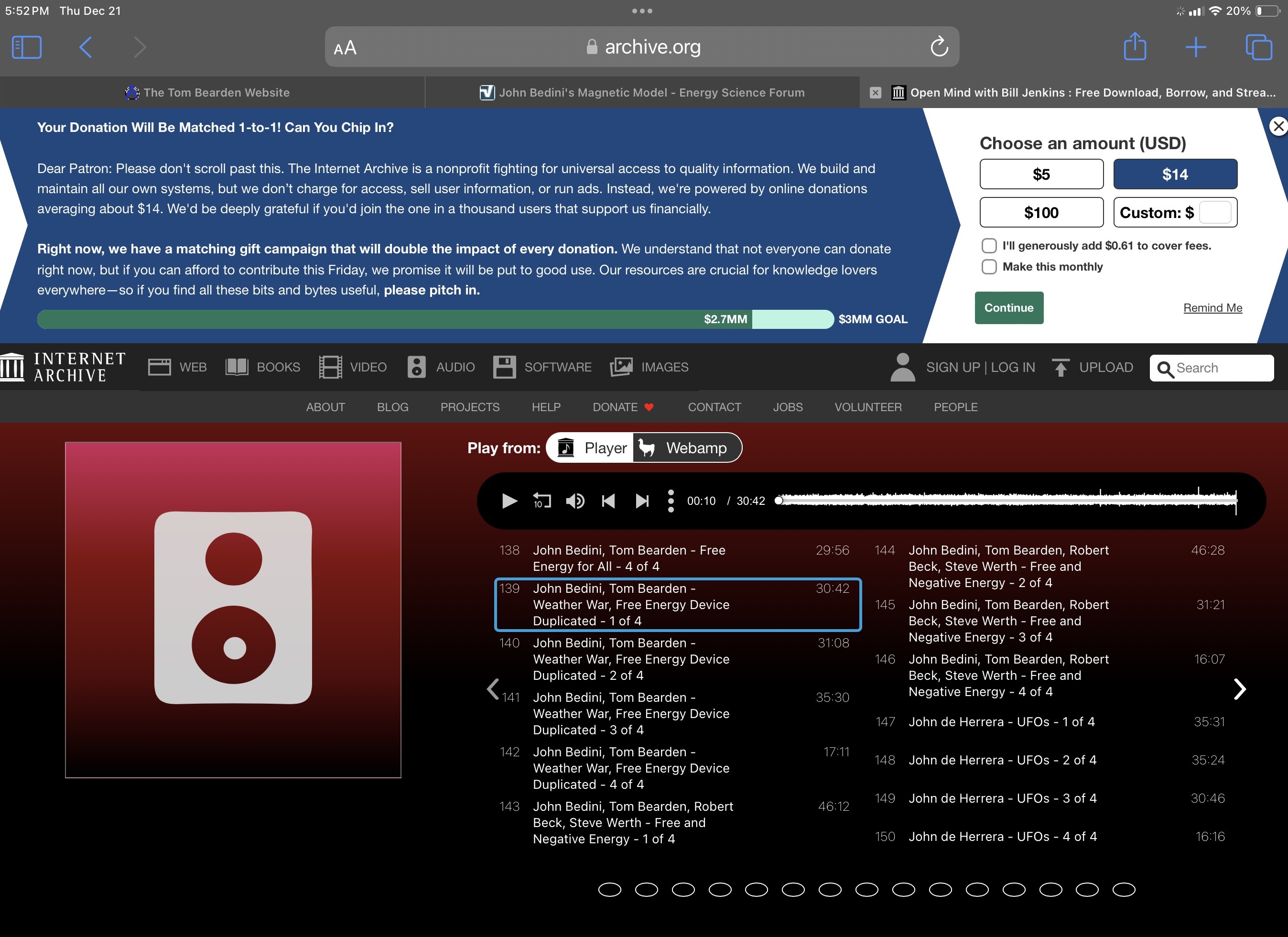Open the Projects menu item

coord(470,407)
